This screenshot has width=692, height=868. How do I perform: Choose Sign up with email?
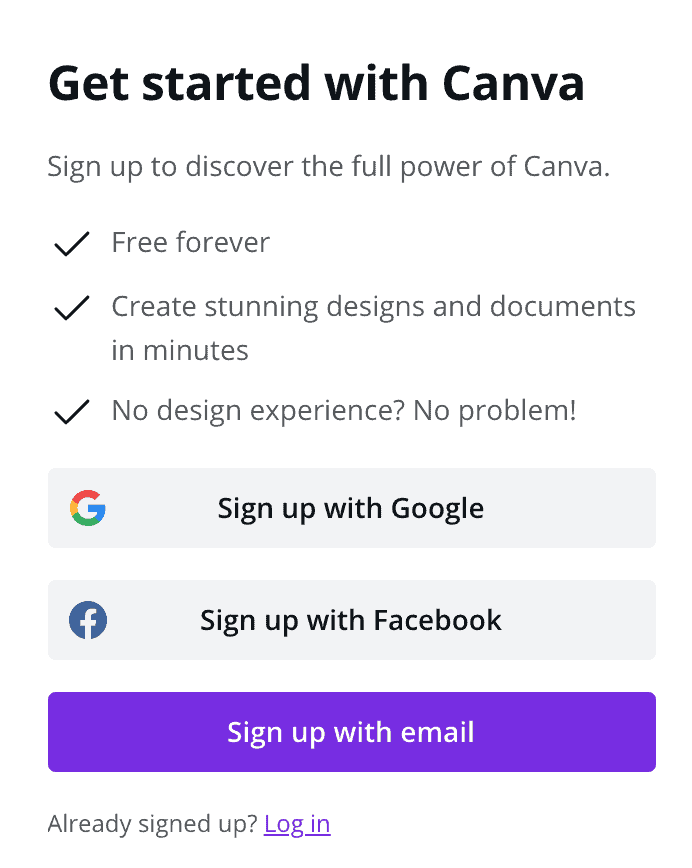point(351,732)
